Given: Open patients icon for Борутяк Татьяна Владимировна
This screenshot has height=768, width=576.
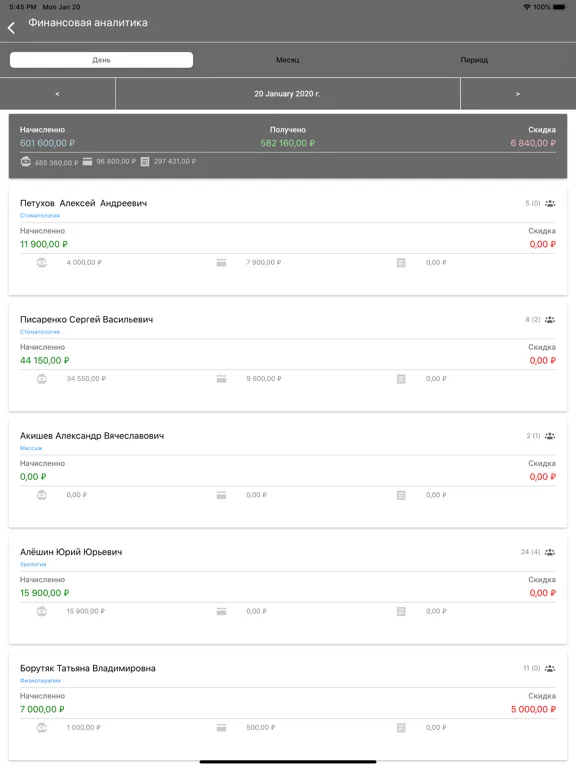Looking at the screenshot, I should 550,668.
